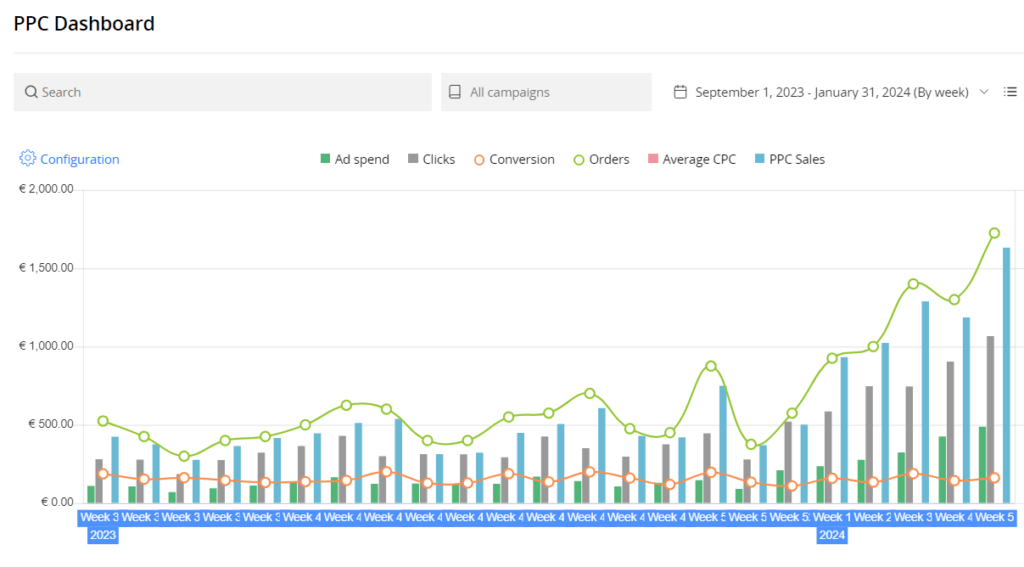Screen dimensions: 1024x567
Task: Open the Configuration link
Action: [79, 159]
